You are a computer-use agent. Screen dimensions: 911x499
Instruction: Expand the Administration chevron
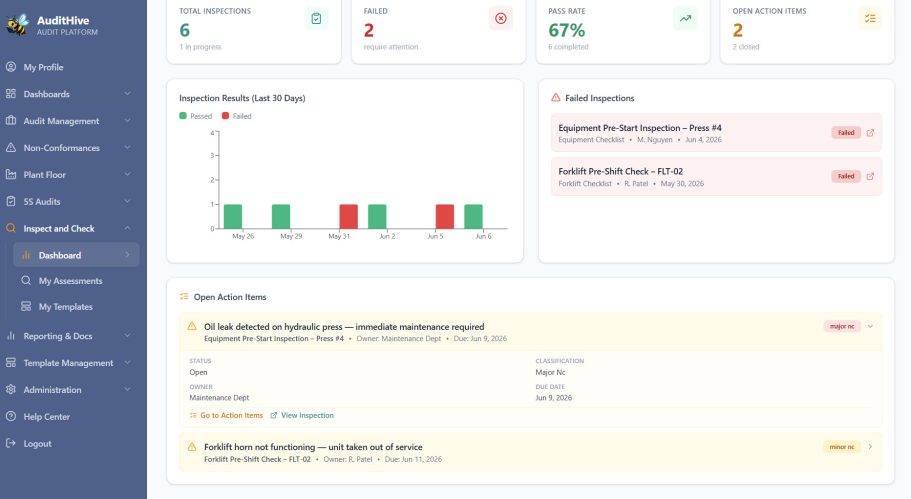pyautogui.click(x=127, y=389)
